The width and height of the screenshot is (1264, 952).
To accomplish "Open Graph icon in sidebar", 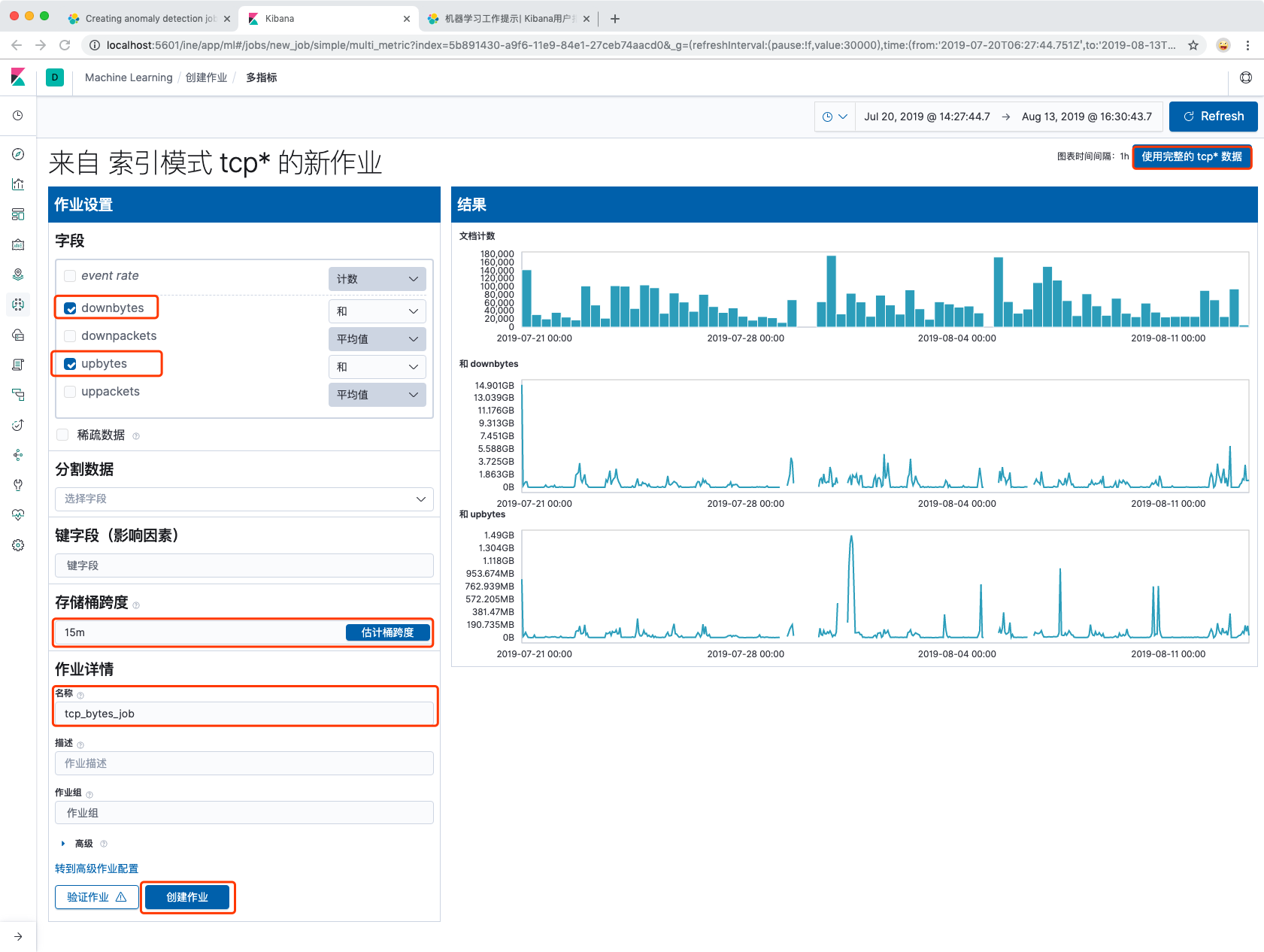I will coord(18,455).
